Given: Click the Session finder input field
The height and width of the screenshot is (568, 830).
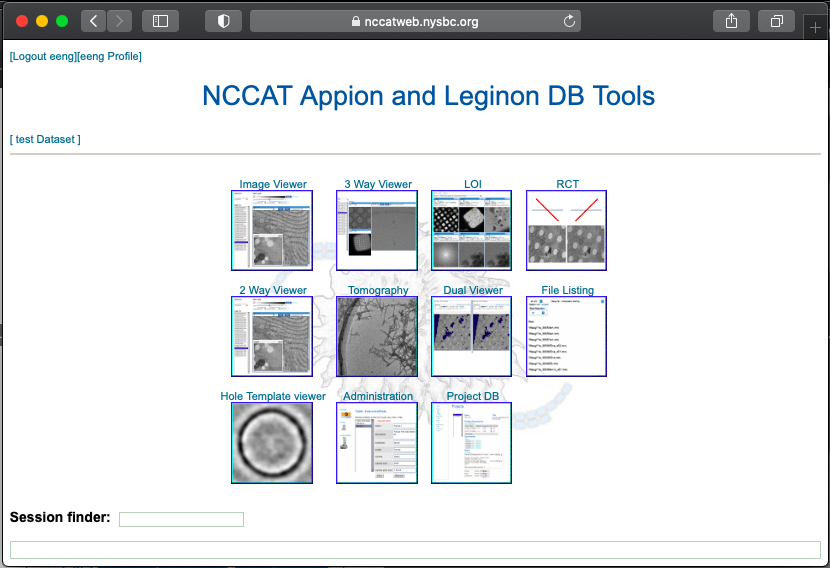Looking at the screenshot, I should point(182,519).
